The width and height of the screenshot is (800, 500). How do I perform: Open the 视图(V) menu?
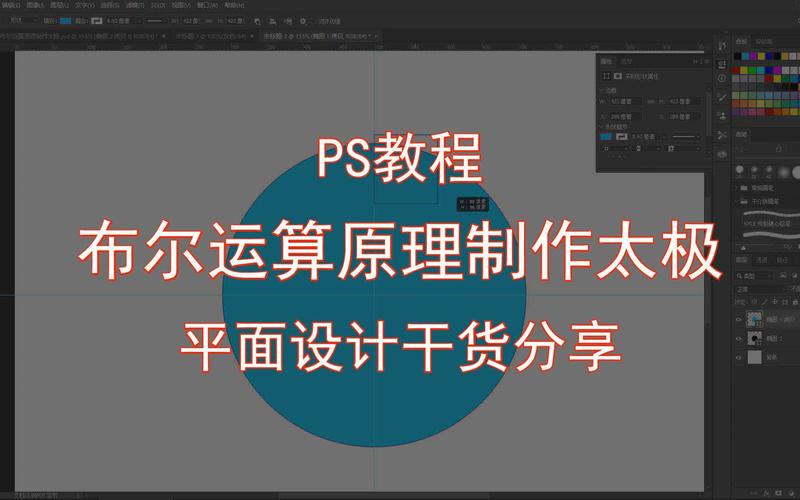(x=181, y=5)
